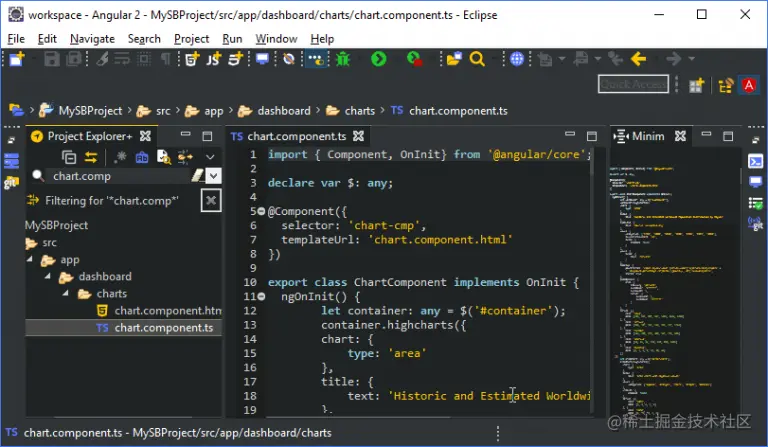Collapse the charts folder tree node
The image size is (768, 447).
[x=66, y=294]
